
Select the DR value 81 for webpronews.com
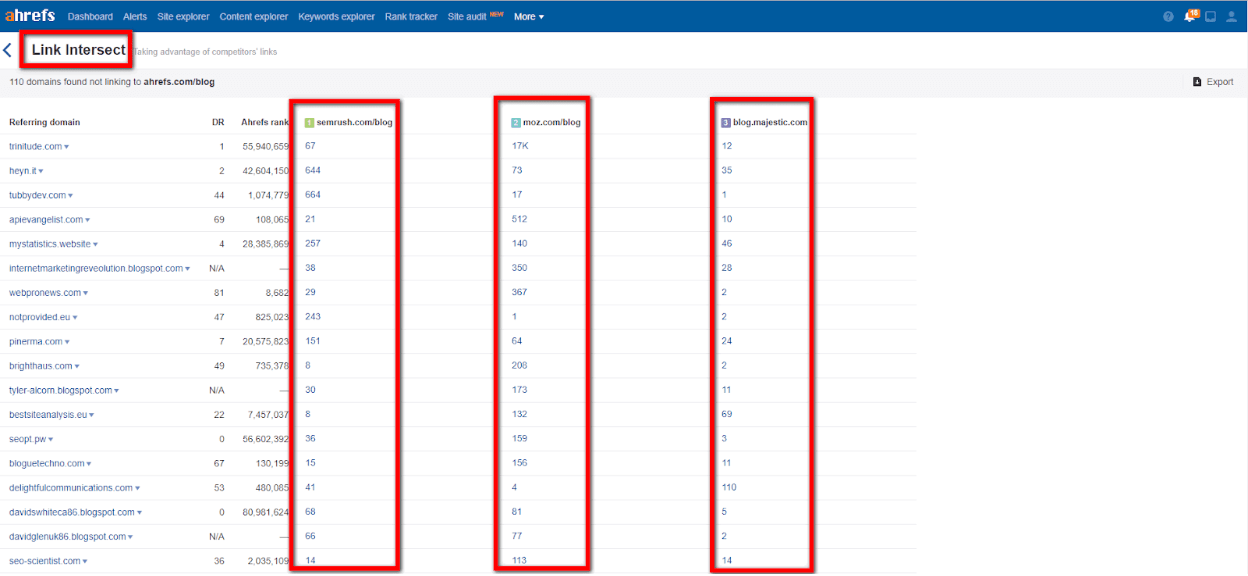219,292
